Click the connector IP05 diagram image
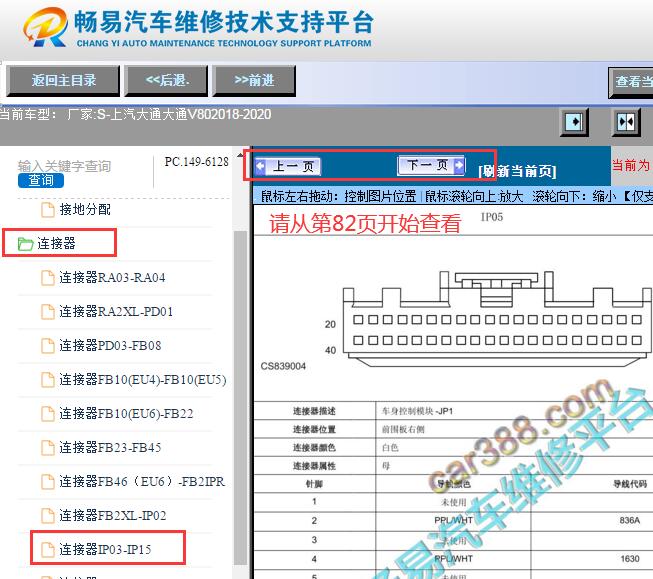This screenshot has height=579, width=653. pos(497,319)
